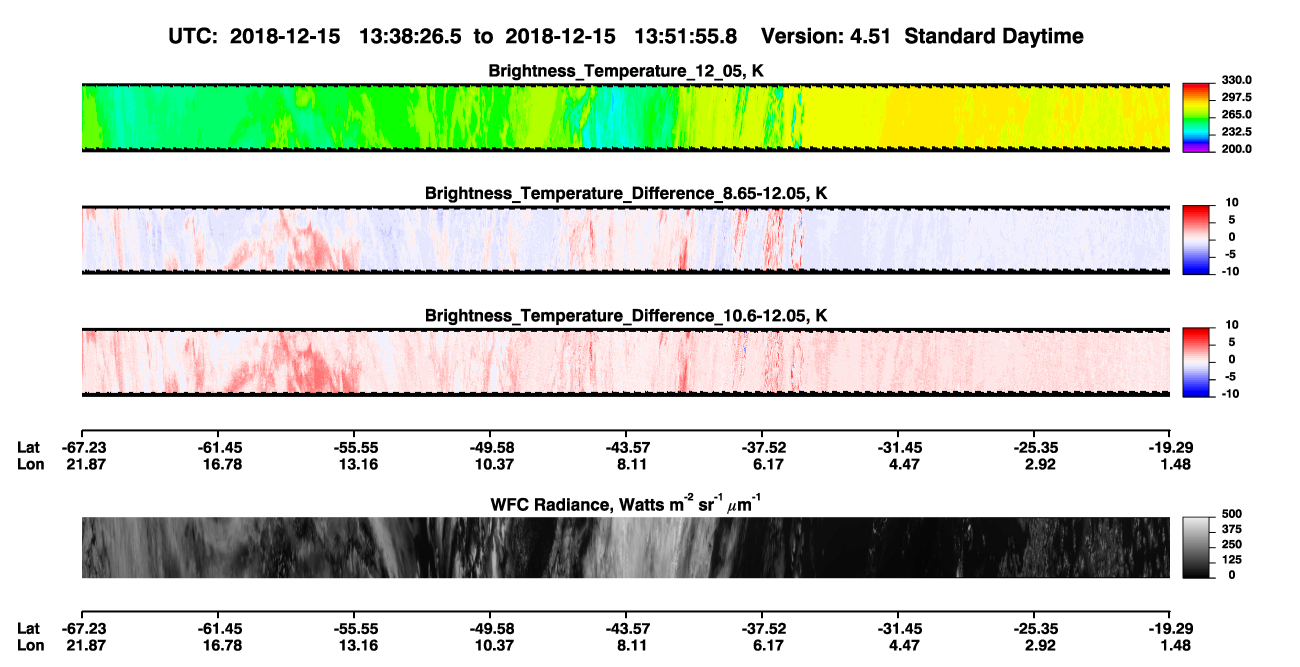Screen dimensions: 1300x667
Task: Click the 250 label on radiance colorbar
Action: [x=1232, y=544]
